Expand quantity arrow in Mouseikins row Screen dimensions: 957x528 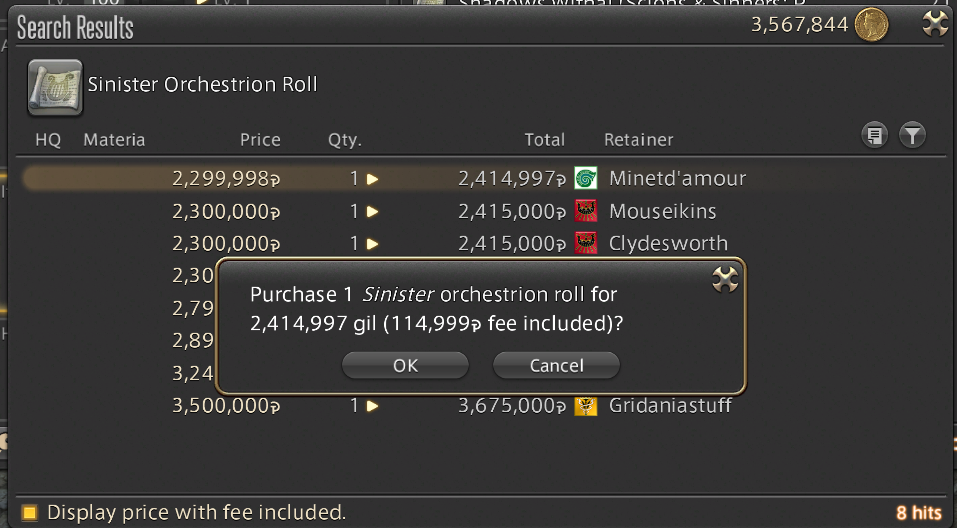(372, 211)
